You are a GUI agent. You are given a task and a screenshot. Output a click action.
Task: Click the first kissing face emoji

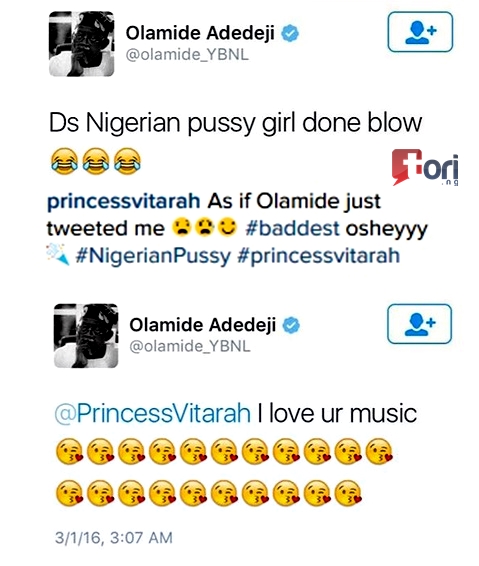coord(69,451)
